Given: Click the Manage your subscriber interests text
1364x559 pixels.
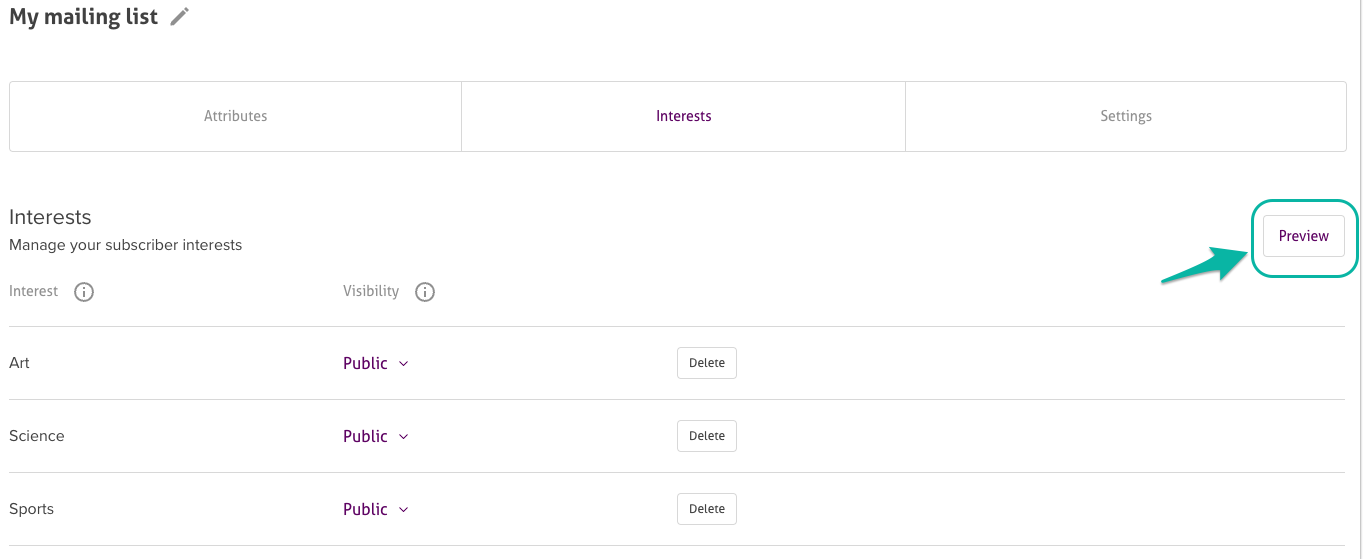Looking at the screenshot, I should coord(125,245).
